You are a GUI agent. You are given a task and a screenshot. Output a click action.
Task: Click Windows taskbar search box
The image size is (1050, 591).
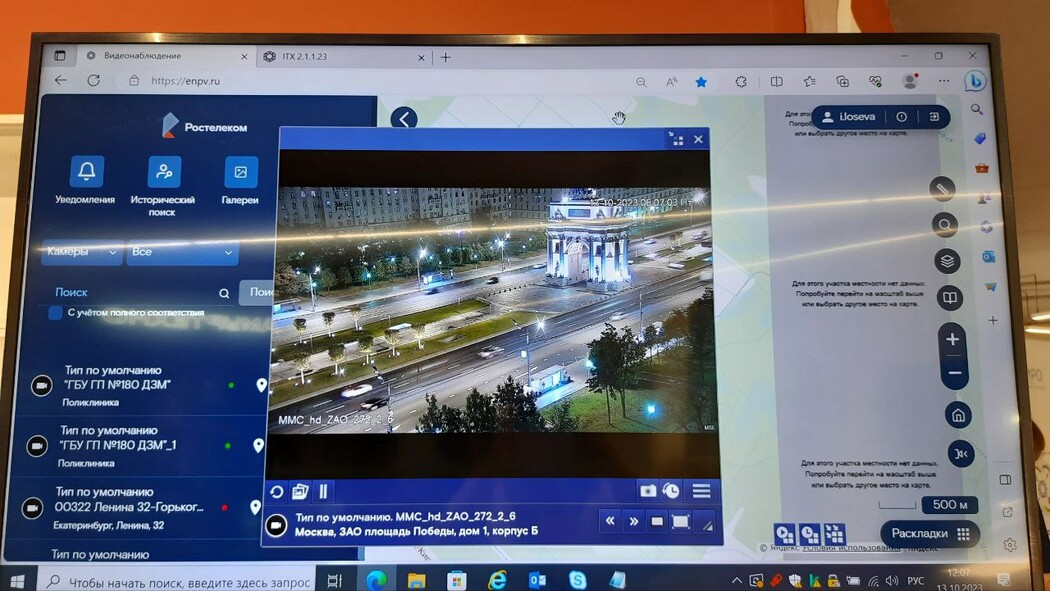click(x=179, y=582)
